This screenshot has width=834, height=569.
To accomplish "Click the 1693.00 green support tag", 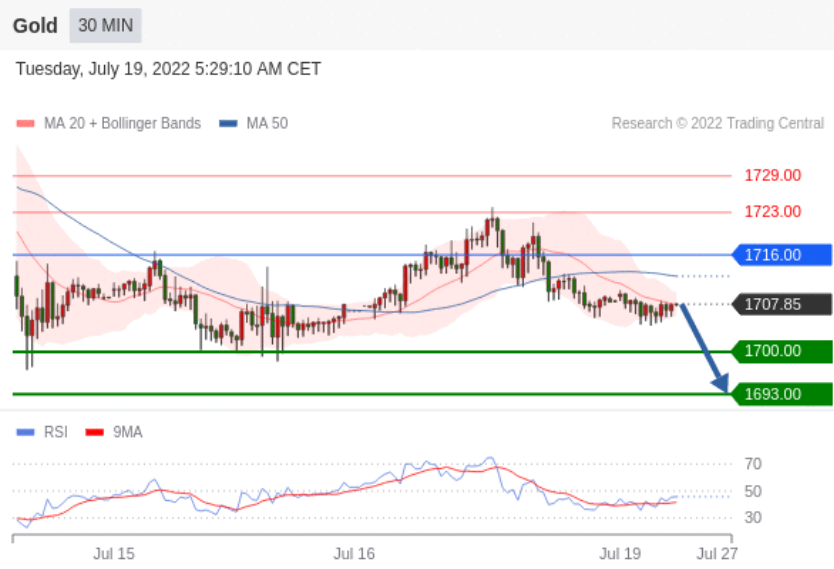I will [x=782, y=394].
